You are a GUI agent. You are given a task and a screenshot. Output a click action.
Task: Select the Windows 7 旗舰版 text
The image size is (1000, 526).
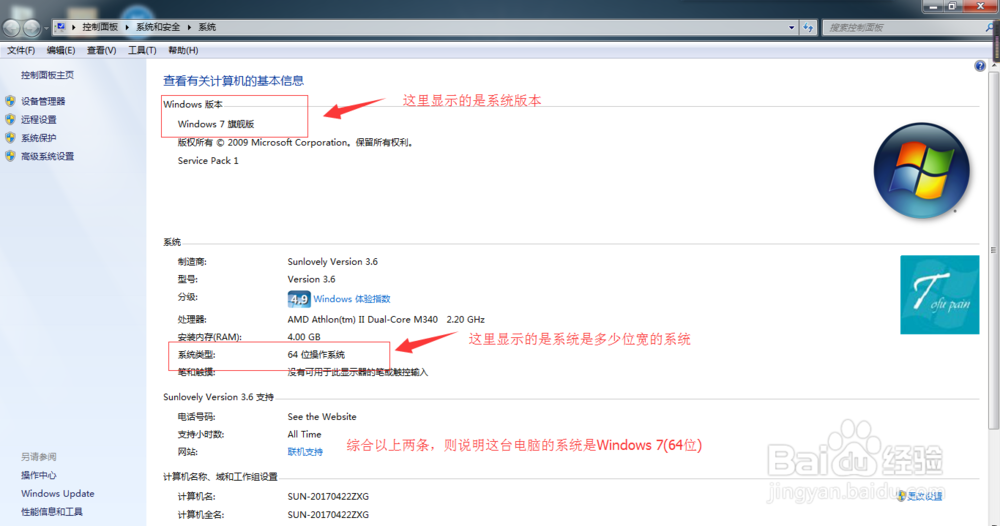(216, 124)
